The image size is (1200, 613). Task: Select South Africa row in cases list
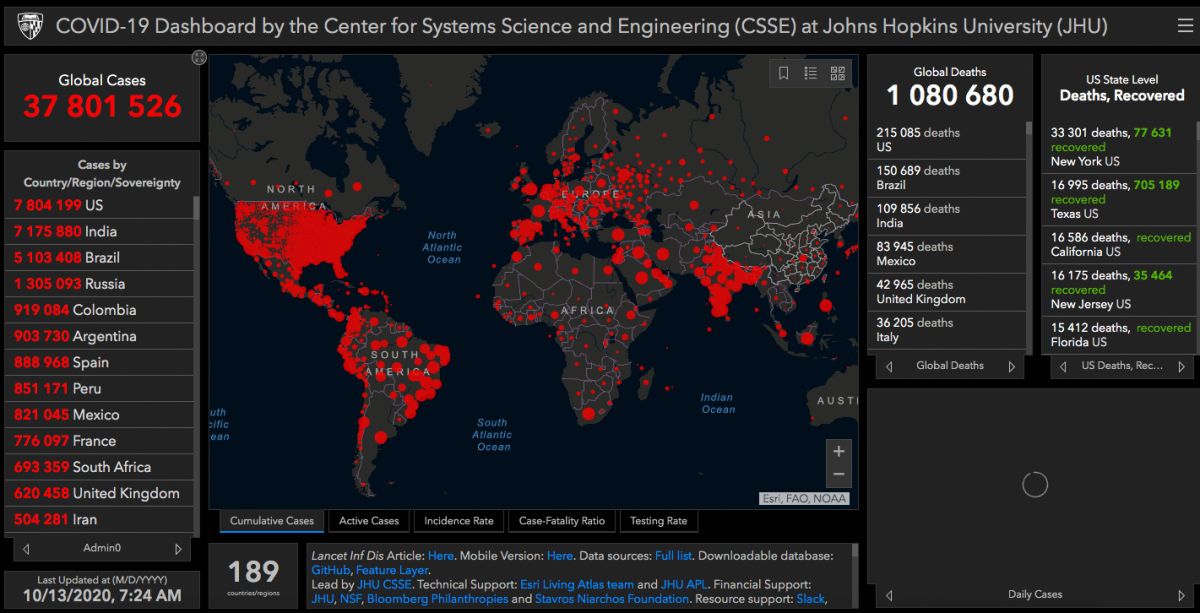tap(100, 467)
